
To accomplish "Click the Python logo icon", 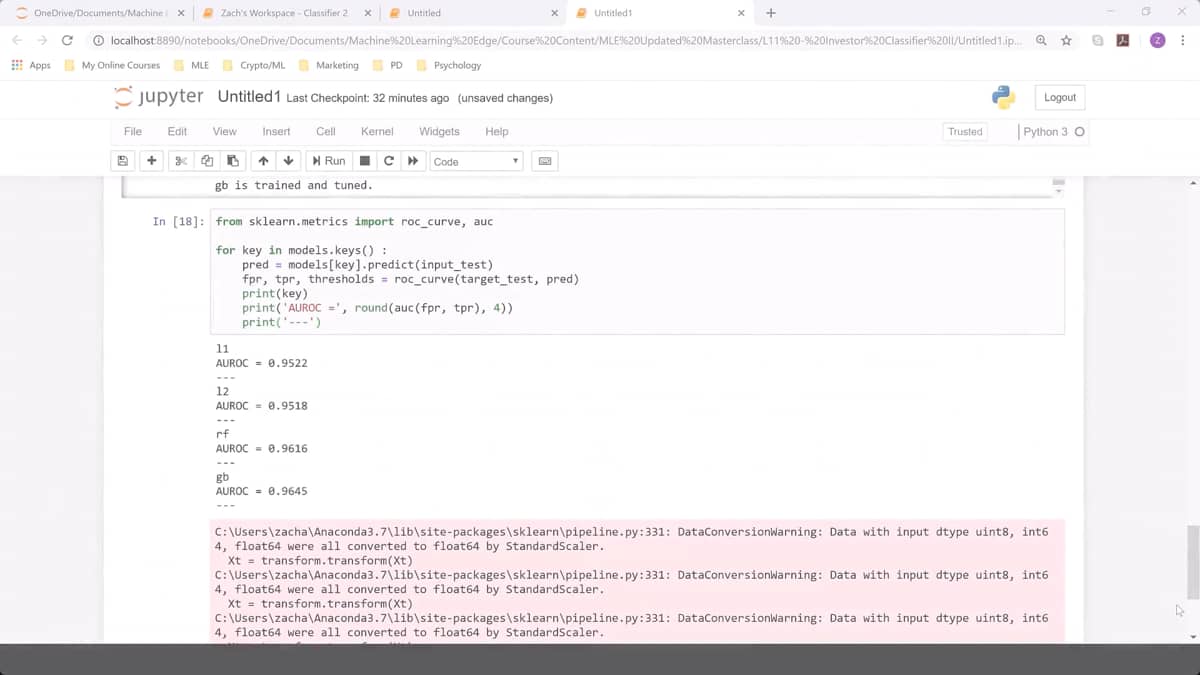I will point(1004,97).
